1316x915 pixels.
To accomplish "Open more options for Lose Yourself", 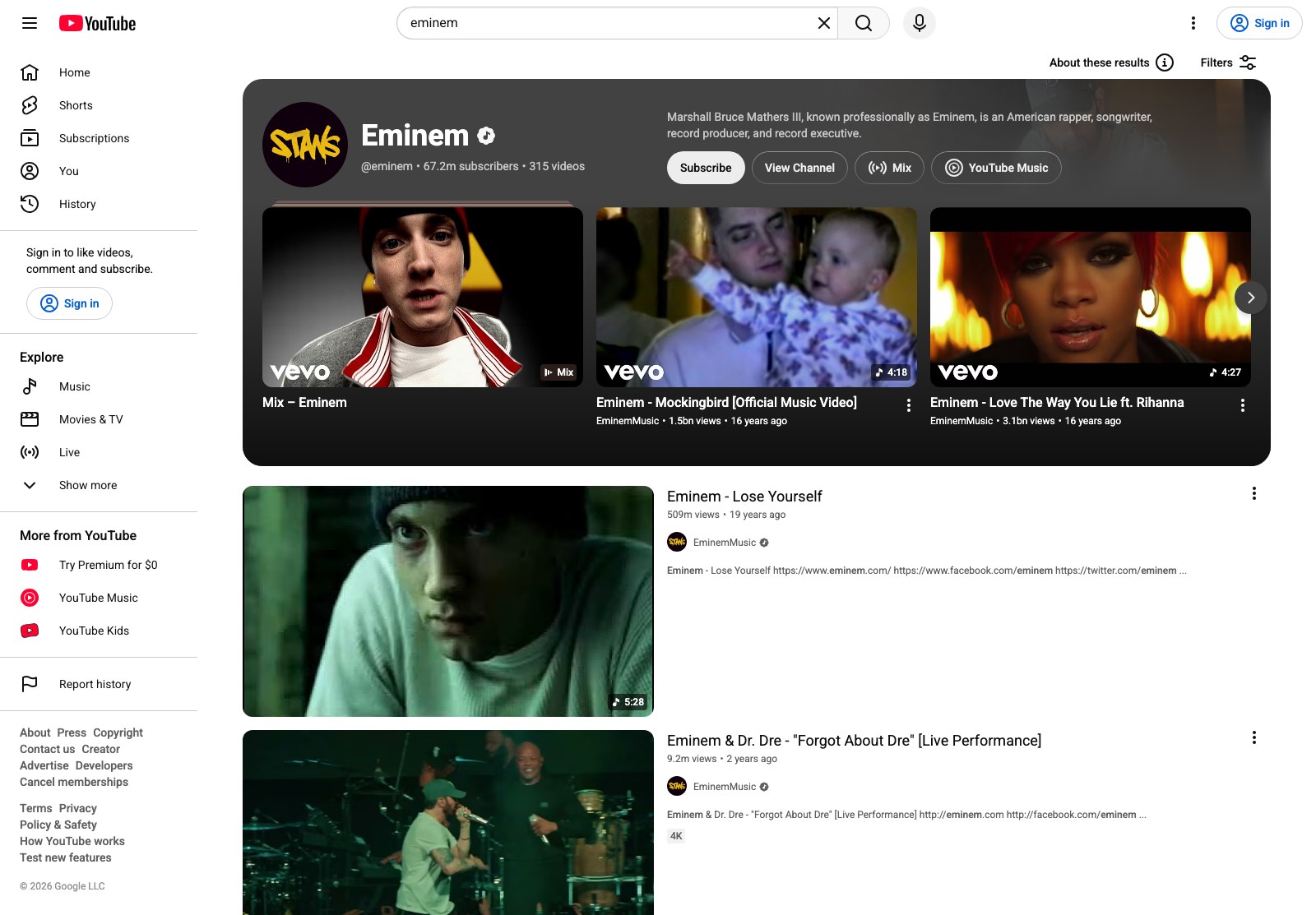I will (x=1254, y=493).
